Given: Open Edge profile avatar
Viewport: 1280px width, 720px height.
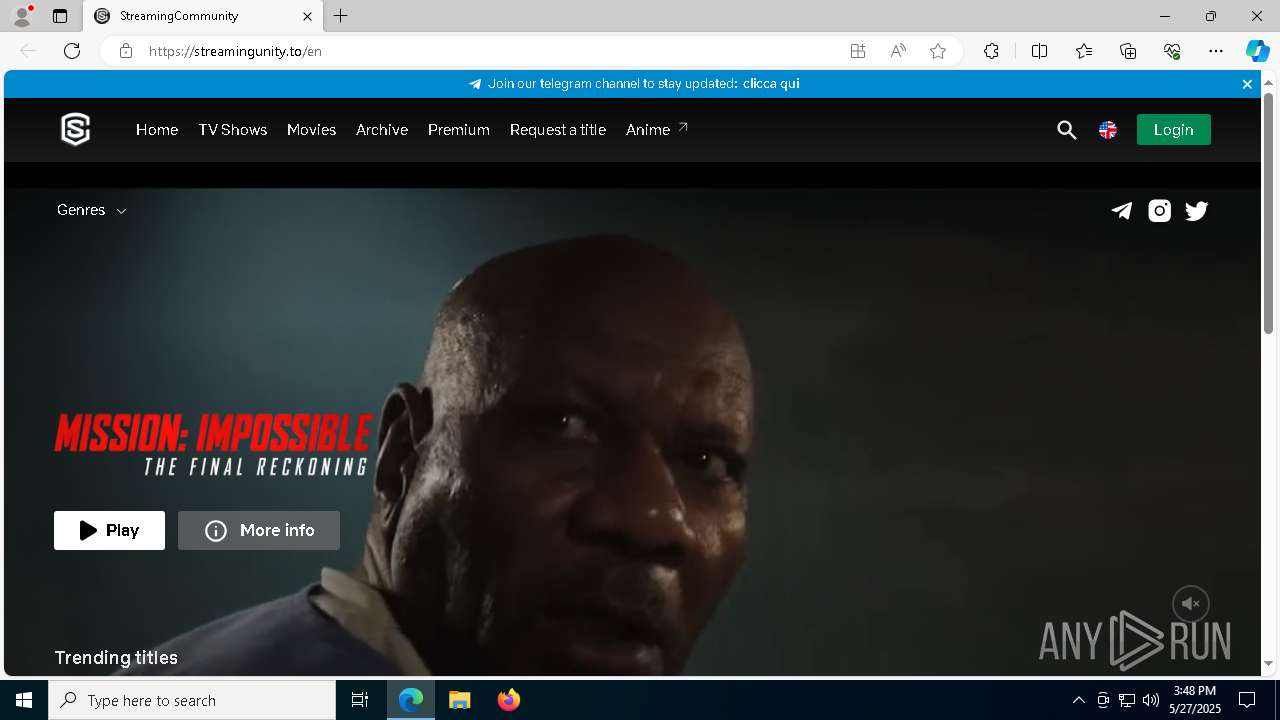Looking at the screenshot, I should [21, 16].
